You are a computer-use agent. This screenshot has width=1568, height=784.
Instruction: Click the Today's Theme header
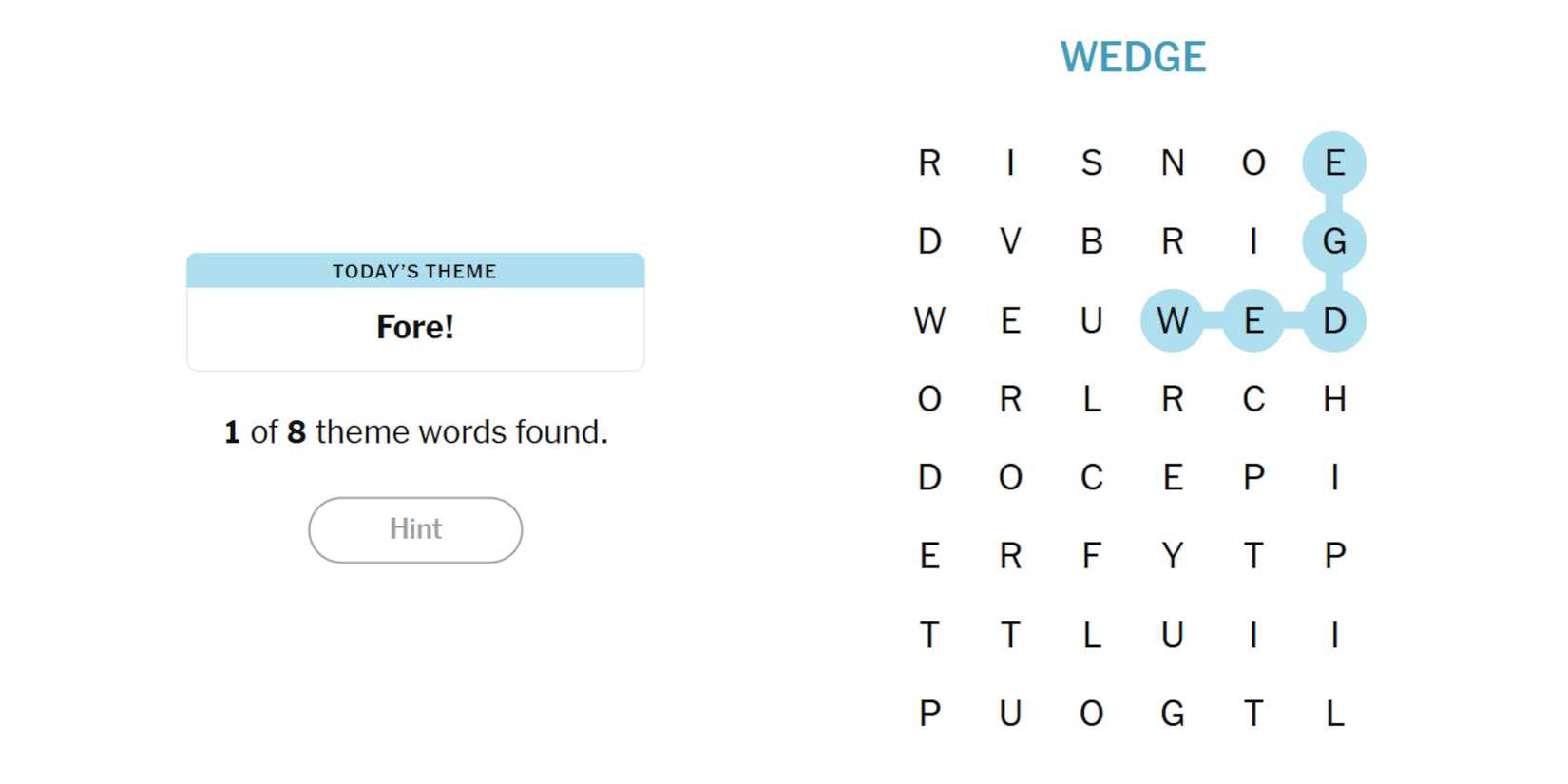[x=415, y=271]
